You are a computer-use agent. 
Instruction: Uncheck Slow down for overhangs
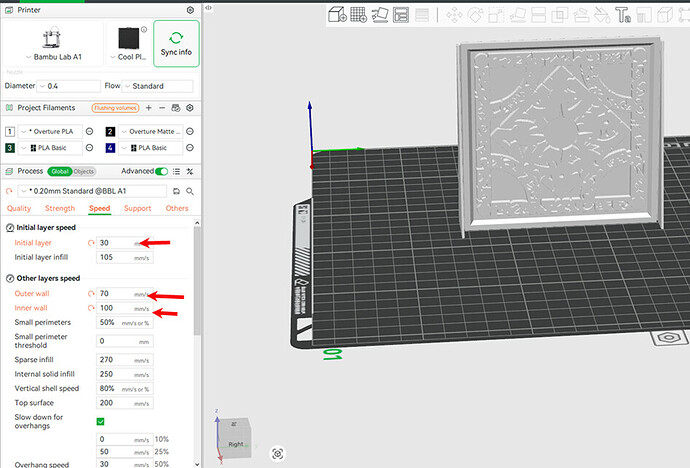click(100, 421)
